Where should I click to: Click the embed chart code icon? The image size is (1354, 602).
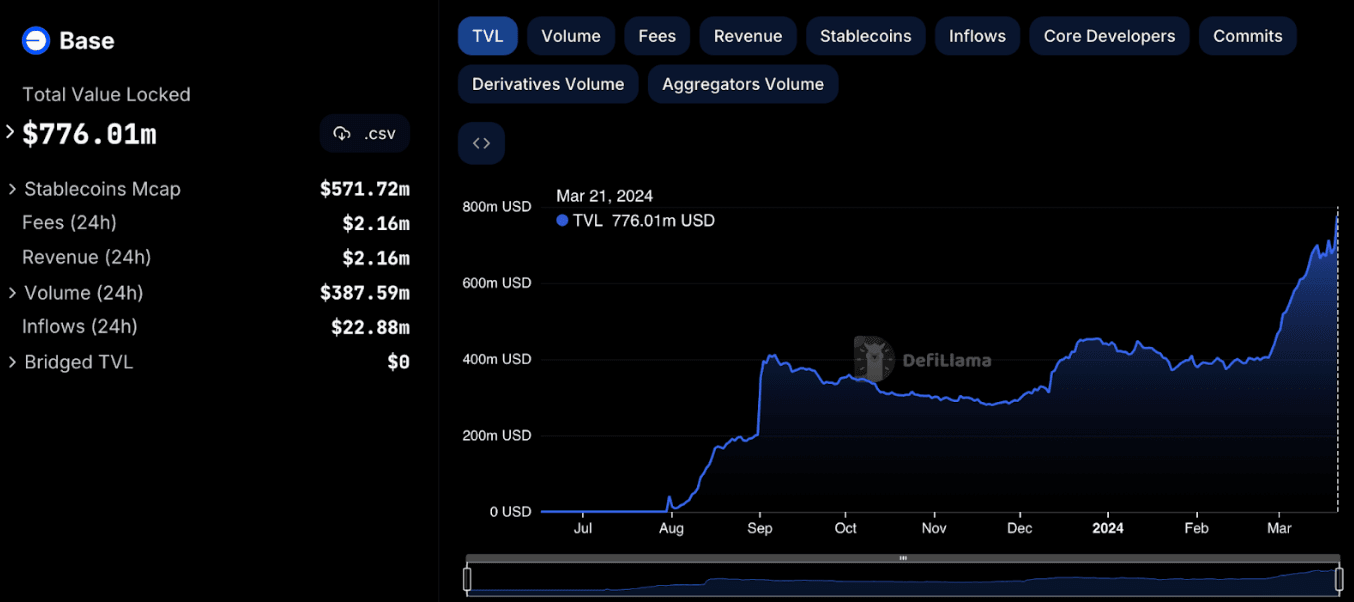[481, 143]
